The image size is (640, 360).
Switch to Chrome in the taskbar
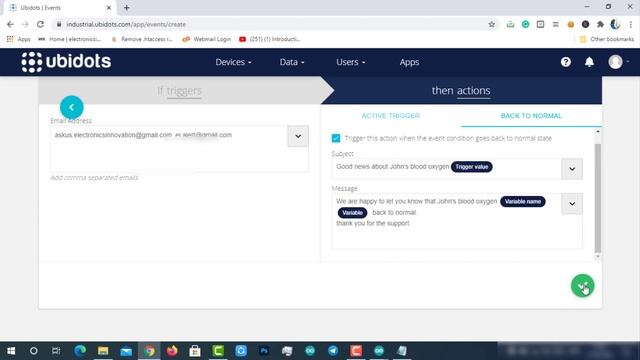point(149,351)
